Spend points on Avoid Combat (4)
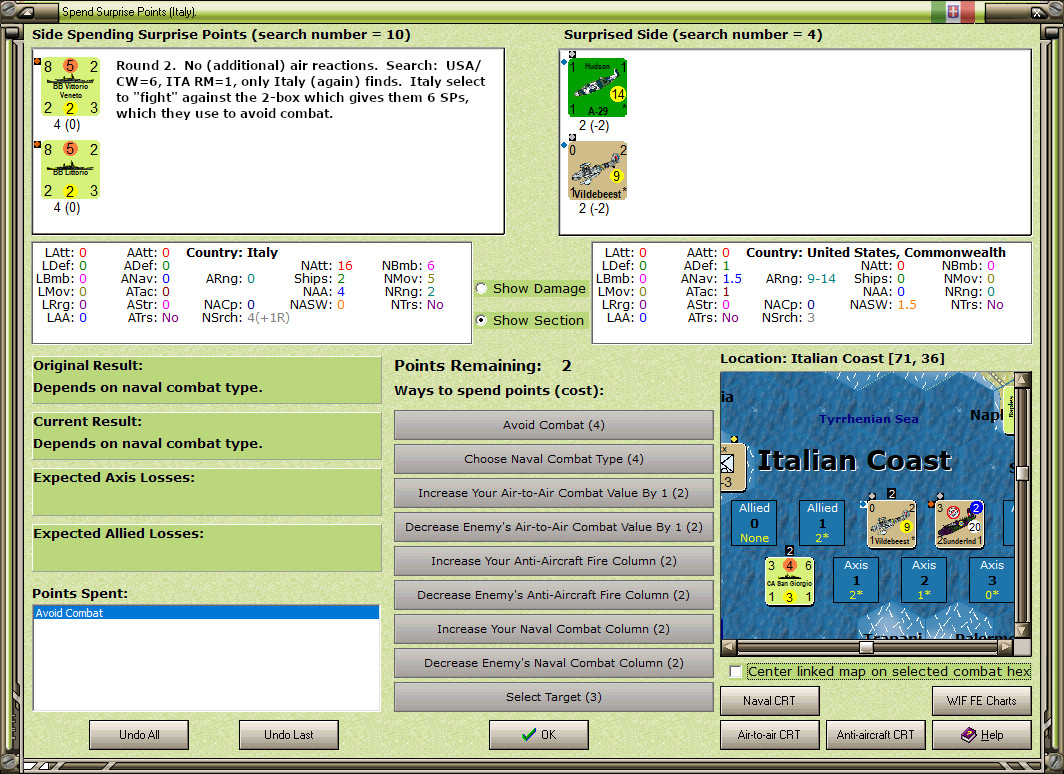 (x=554, y=425)
